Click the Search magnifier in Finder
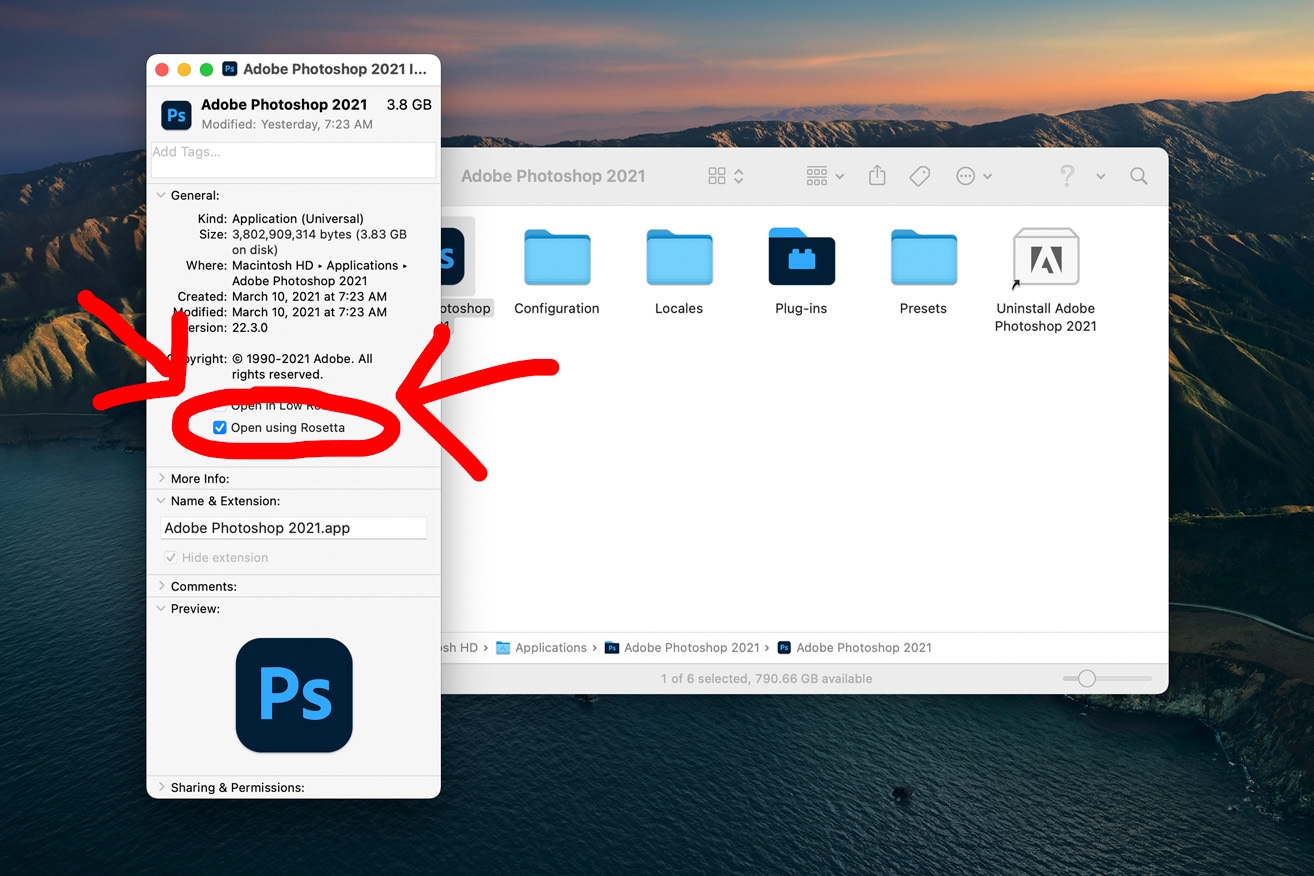 1138,176
